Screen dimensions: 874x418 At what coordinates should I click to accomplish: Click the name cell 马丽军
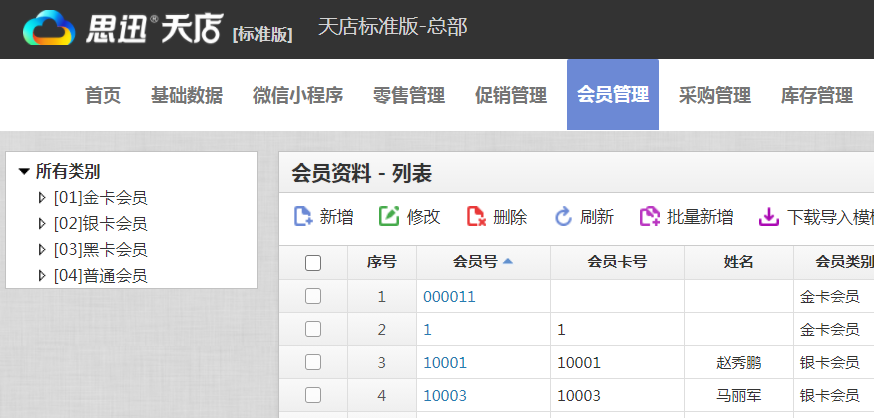click(x=739, y=396)
